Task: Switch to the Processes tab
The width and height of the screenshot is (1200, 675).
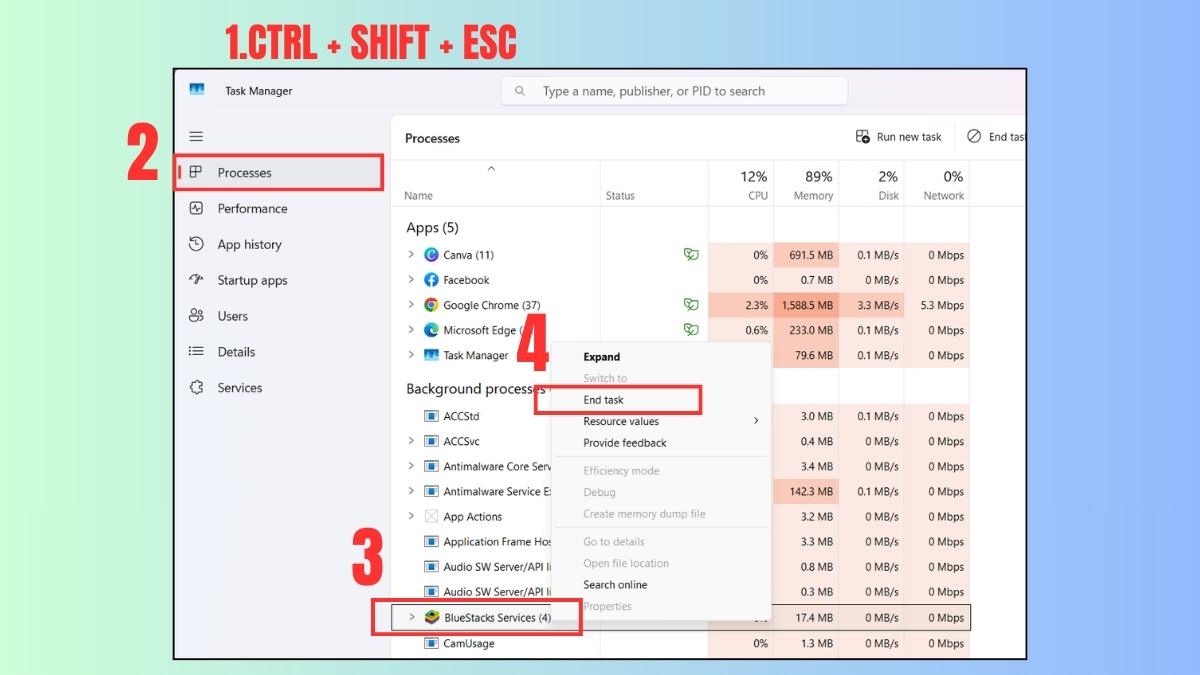Action: 279,172
